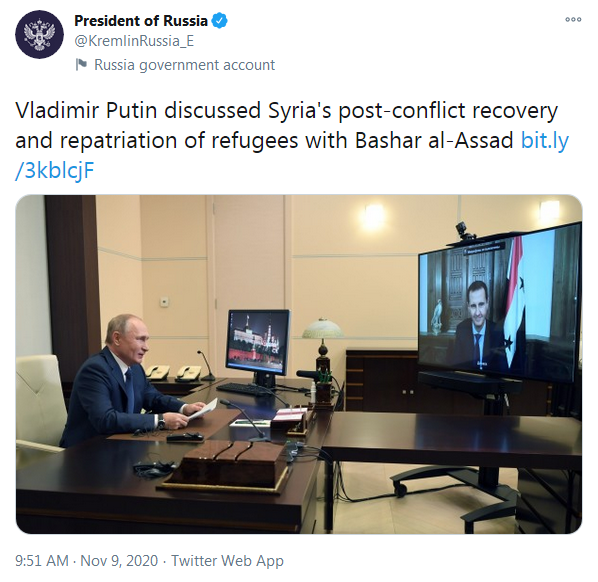Open the President of Russia display name
The image size is (598, 582).
pos(141,21)
